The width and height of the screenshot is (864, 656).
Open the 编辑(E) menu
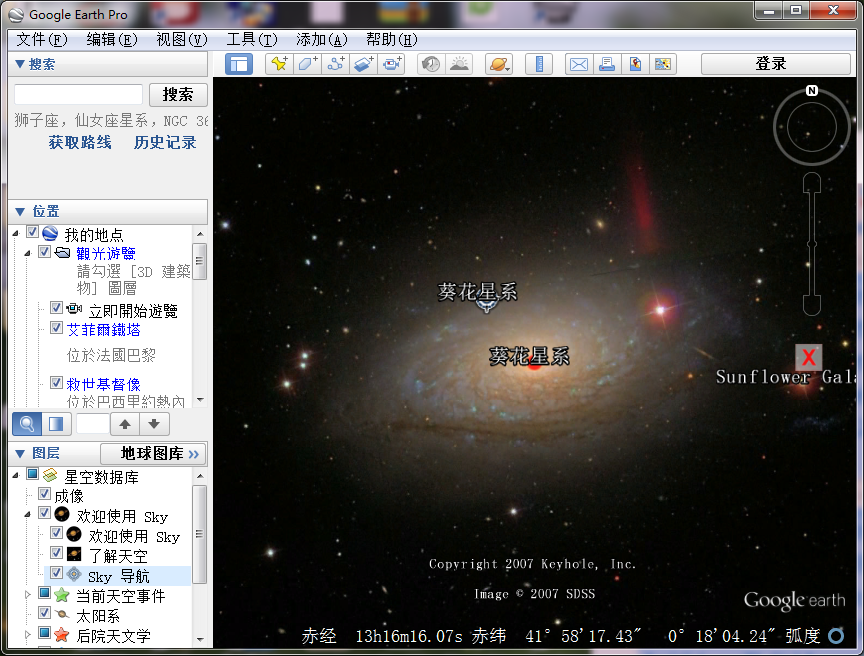click(x=112, y=40)
